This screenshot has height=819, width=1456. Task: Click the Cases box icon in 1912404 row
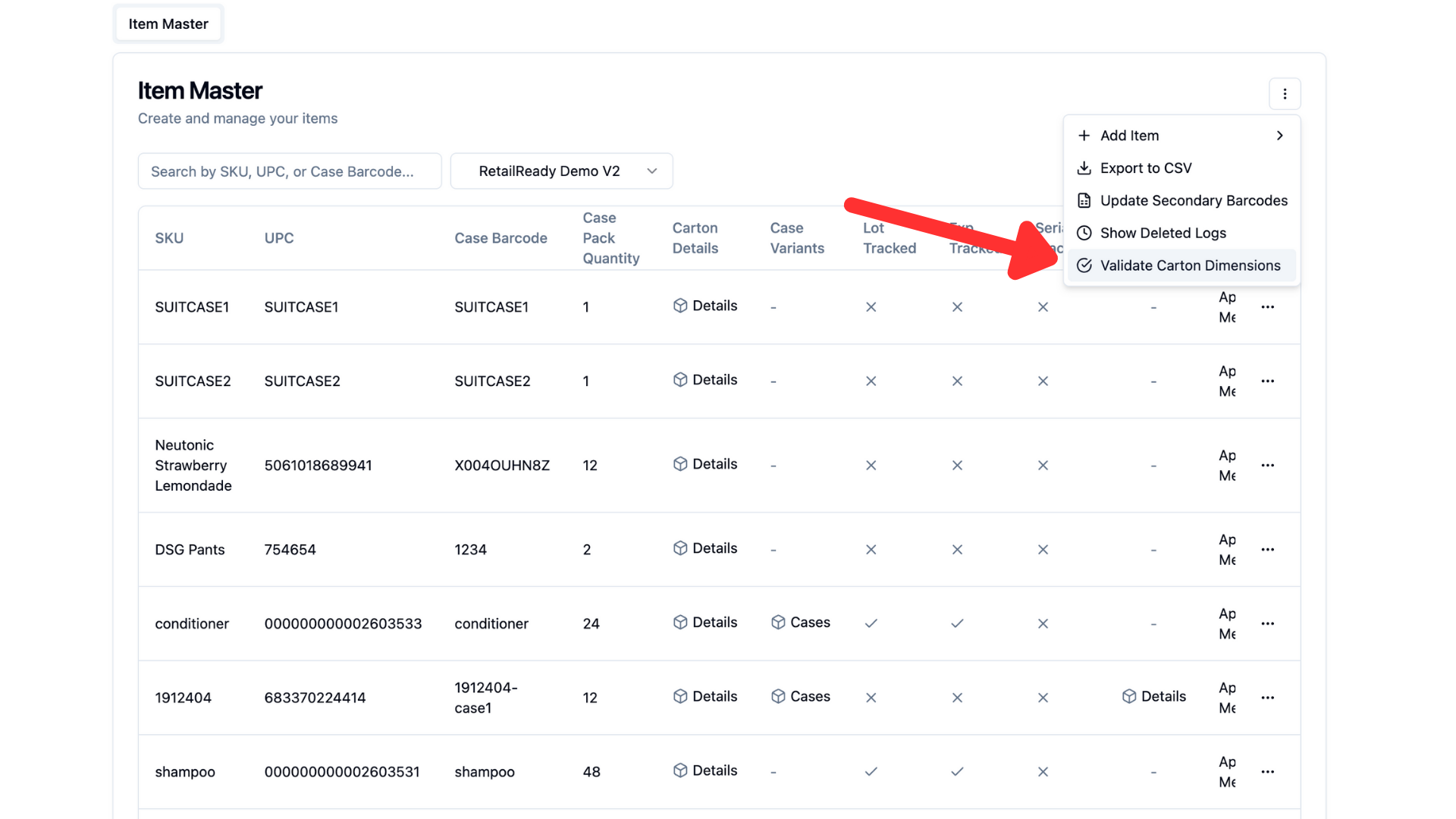click(x=778, y=697)
